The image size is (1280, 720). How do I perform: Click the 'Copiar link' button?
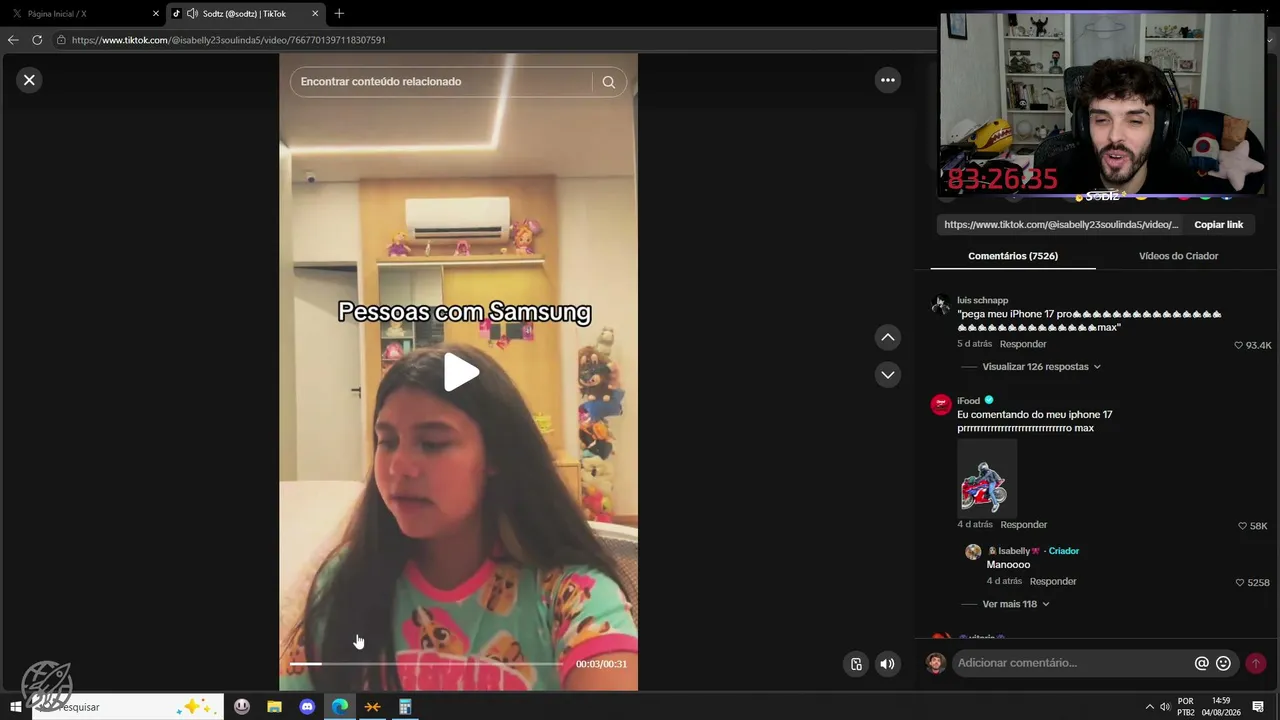(x=1218, y=225)
